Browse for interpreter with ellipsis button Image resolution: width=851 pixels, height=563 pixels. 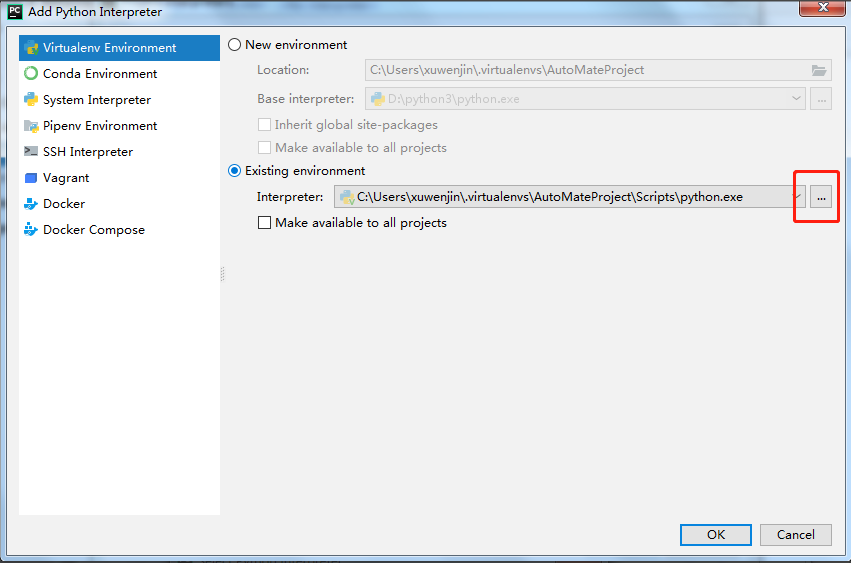[821, 197]
